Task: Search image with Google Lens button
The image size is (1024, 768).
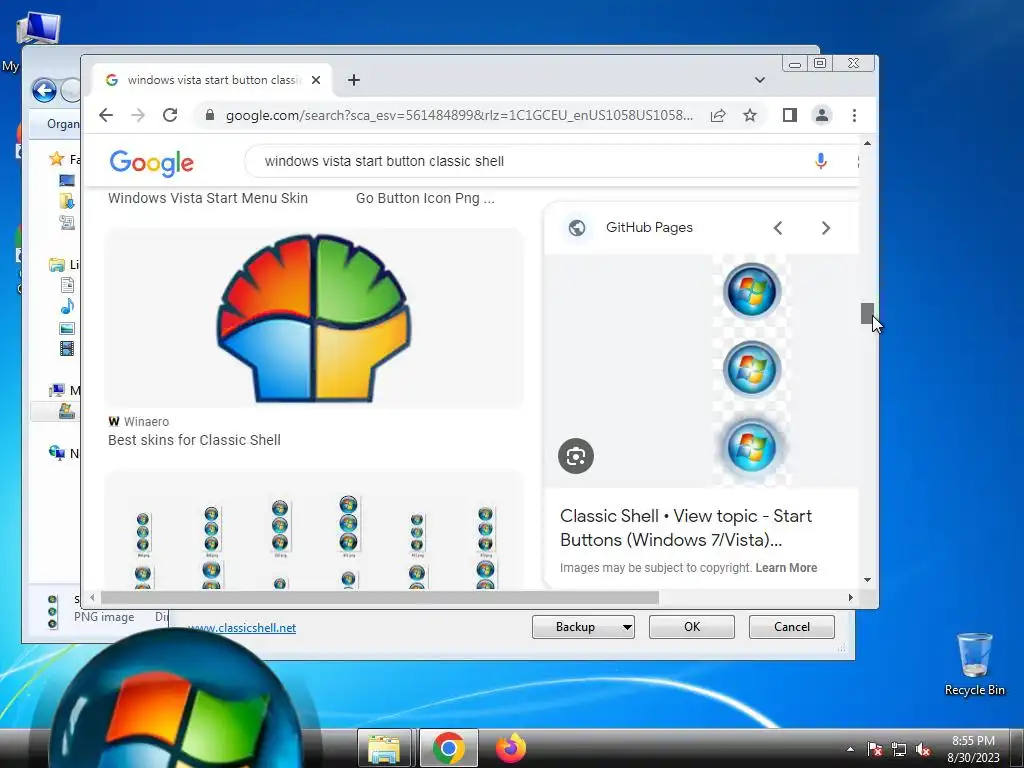Action: [576, 456]
